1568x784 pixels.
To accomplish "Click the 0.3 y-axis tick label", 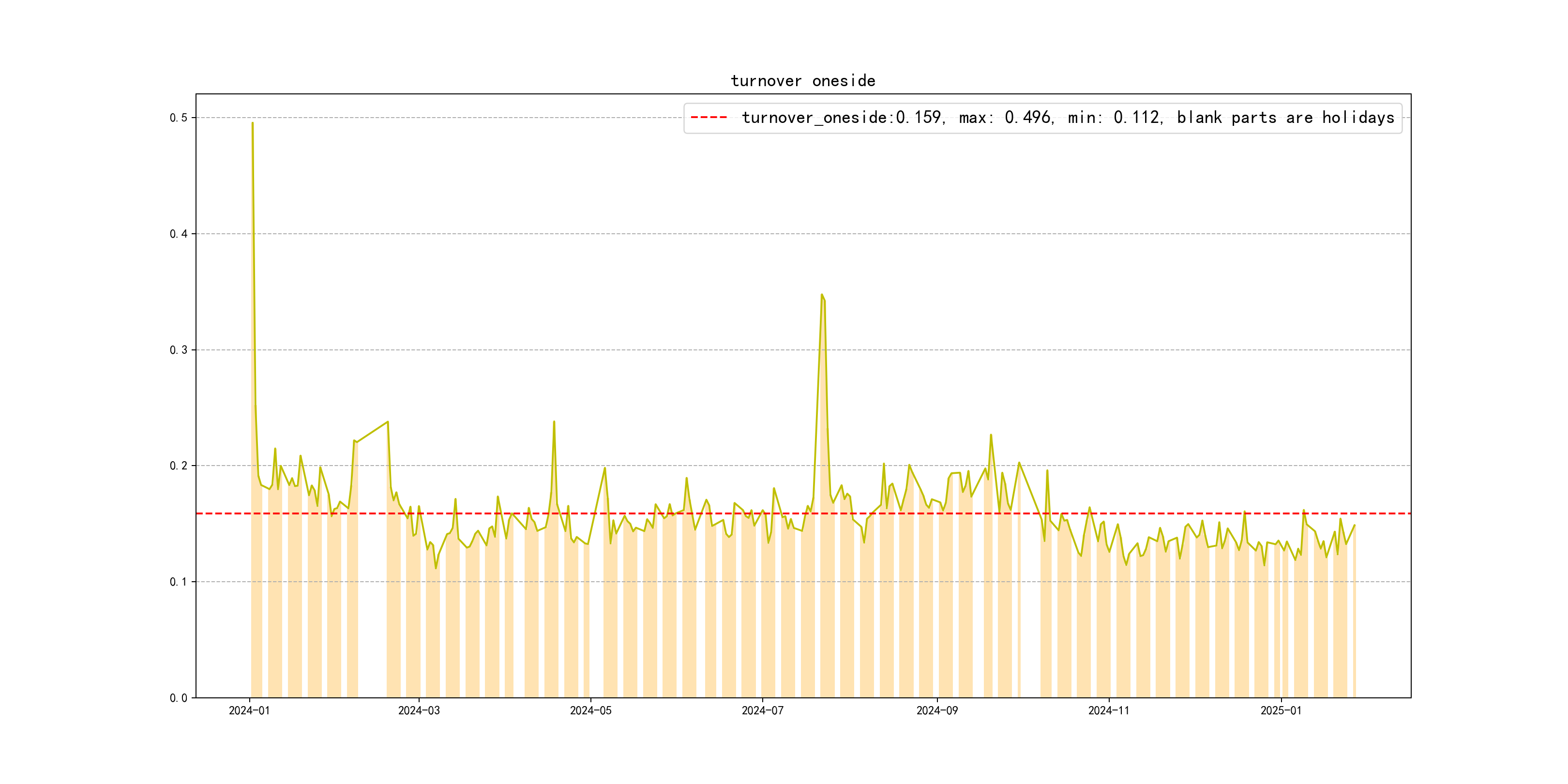I will coord(179,350).
